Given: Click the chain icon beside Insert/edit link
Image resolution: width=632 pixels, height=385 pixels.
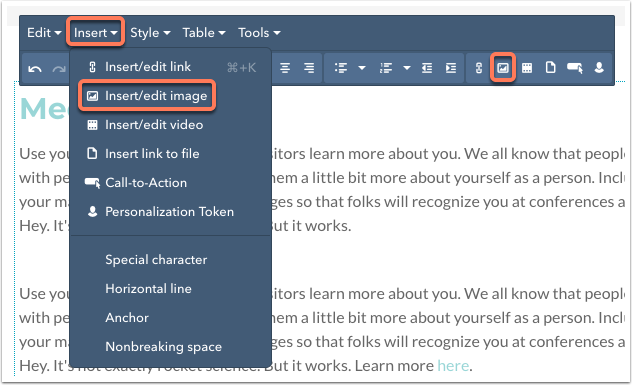Looking at the screenshot, I should coord(92,67).
